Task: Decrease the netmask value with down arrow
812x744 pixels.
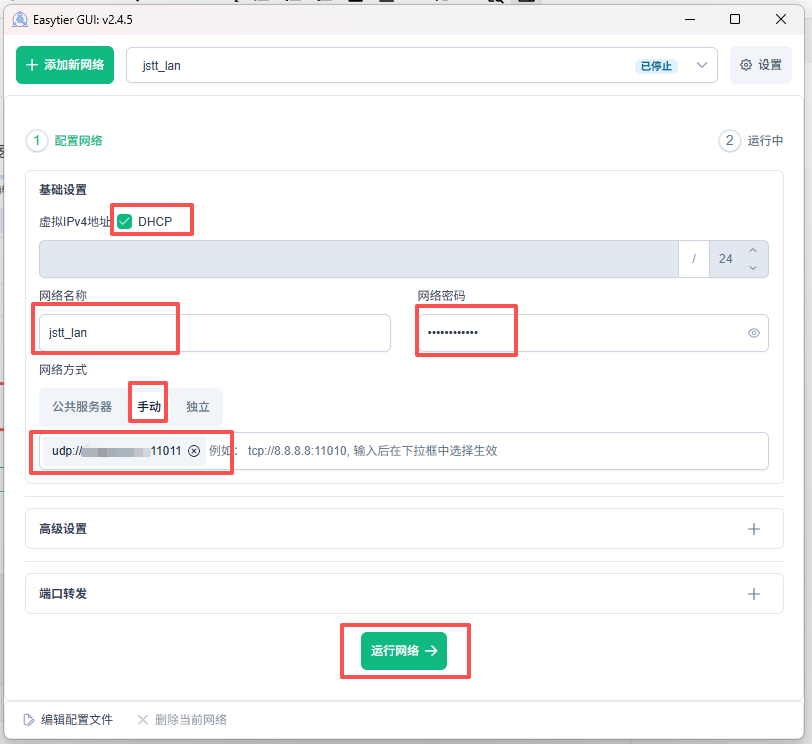Action: point(752,267)
